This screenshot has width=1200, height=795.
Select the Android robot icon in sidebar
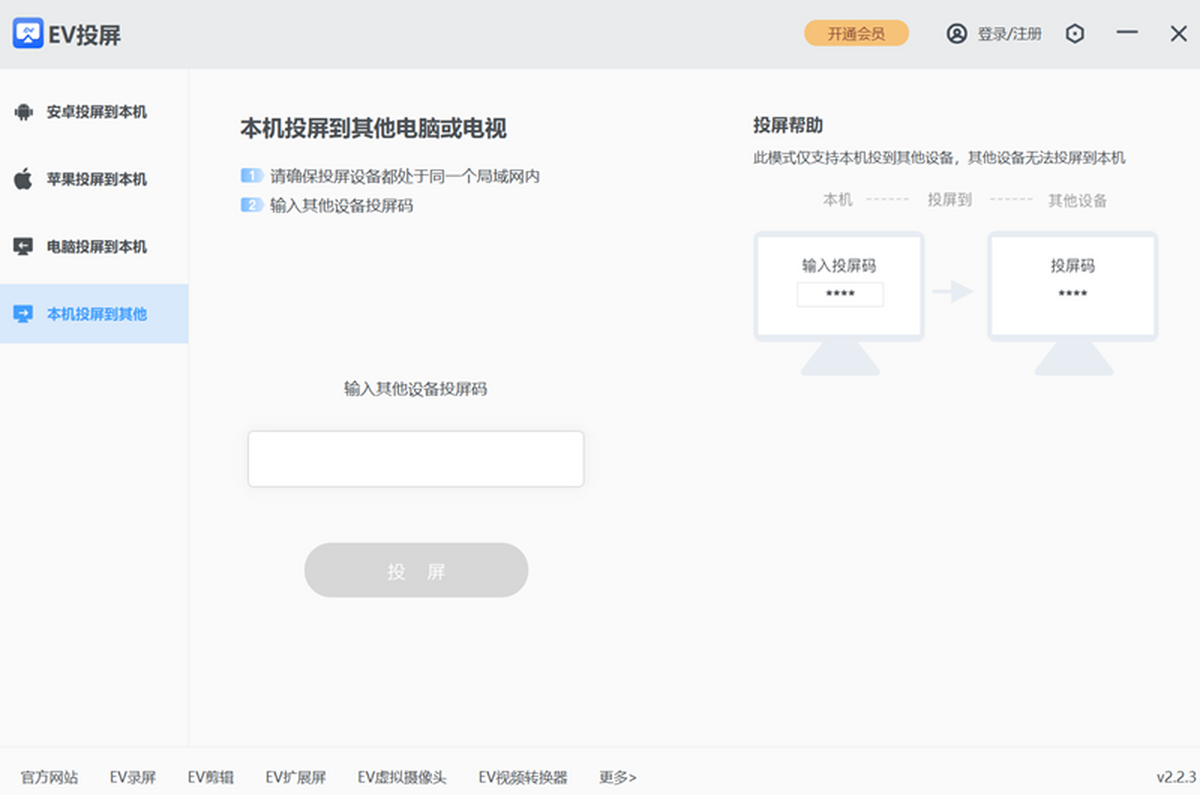[23, 112]
